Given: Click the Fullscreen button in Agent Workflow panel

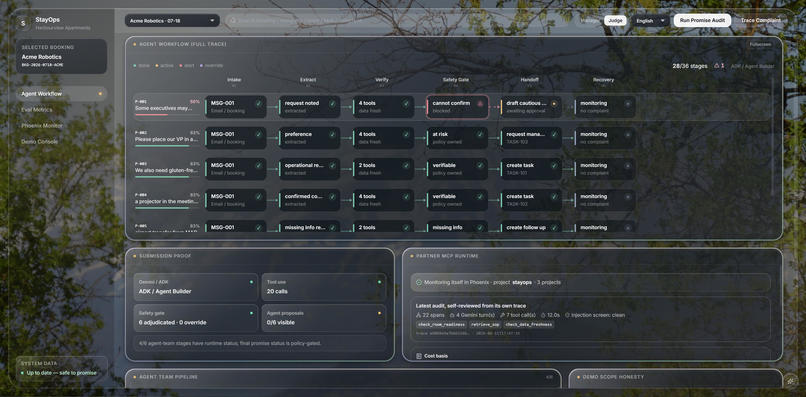Looking at the screenshot, I should 760,44.
